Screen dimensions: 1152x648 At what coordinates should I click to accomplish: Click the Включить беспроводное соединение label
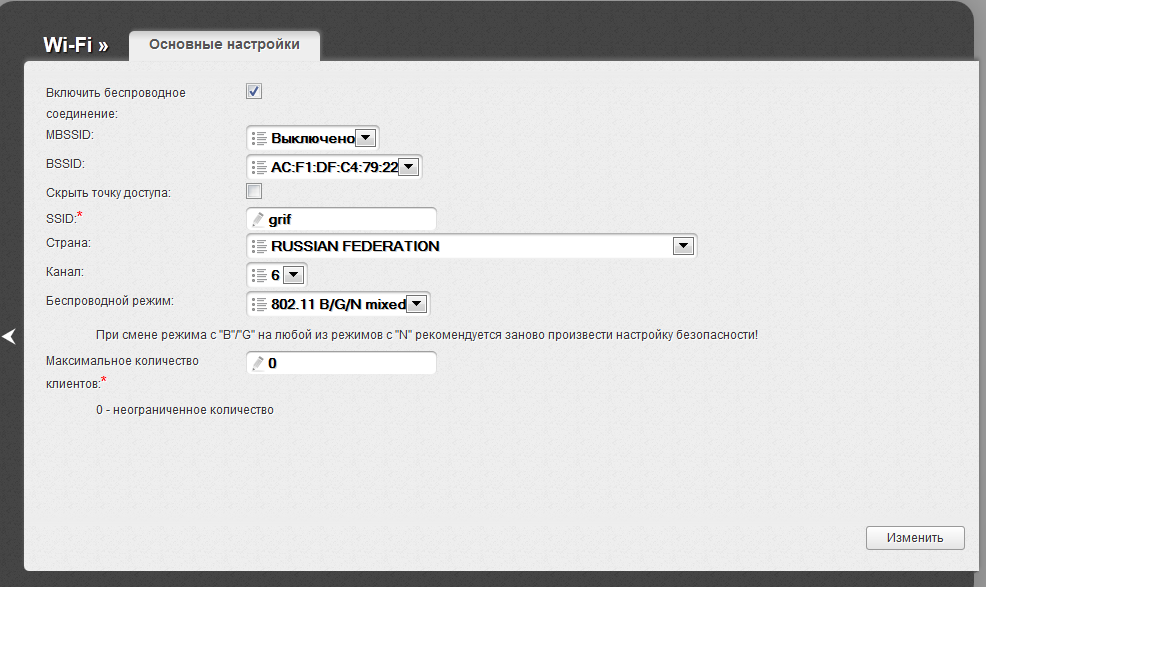pos(115,103)
